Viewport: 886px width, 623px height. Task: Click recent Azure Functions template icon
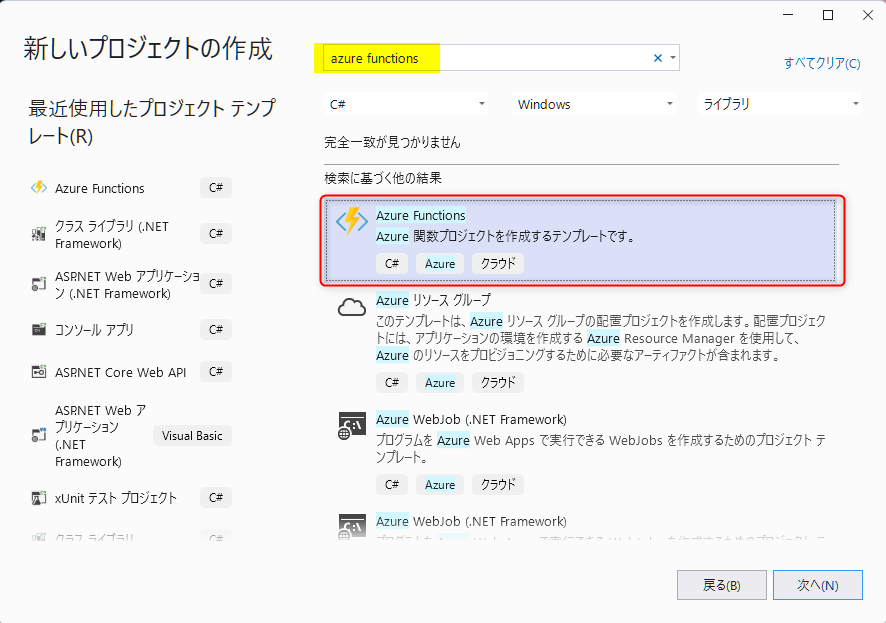point(39,188)
